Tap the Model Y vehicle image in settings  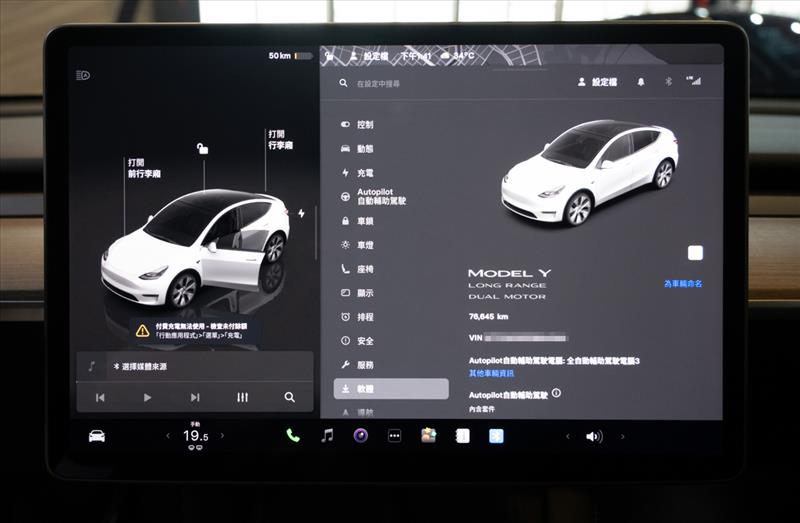tap(591, 172)
